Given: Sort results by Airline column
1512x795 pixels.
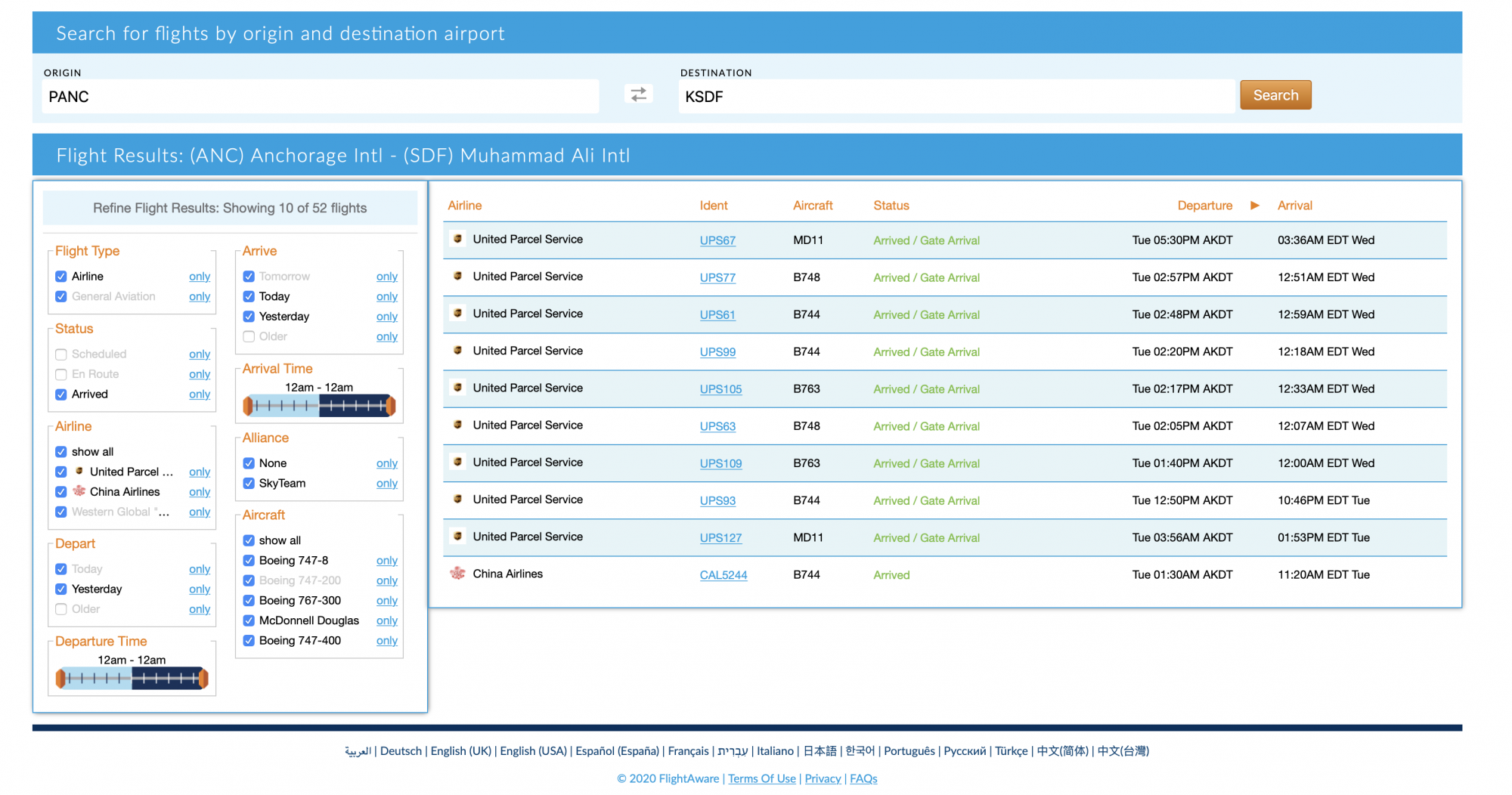Looking at the screenshot, I should (465, 206).
